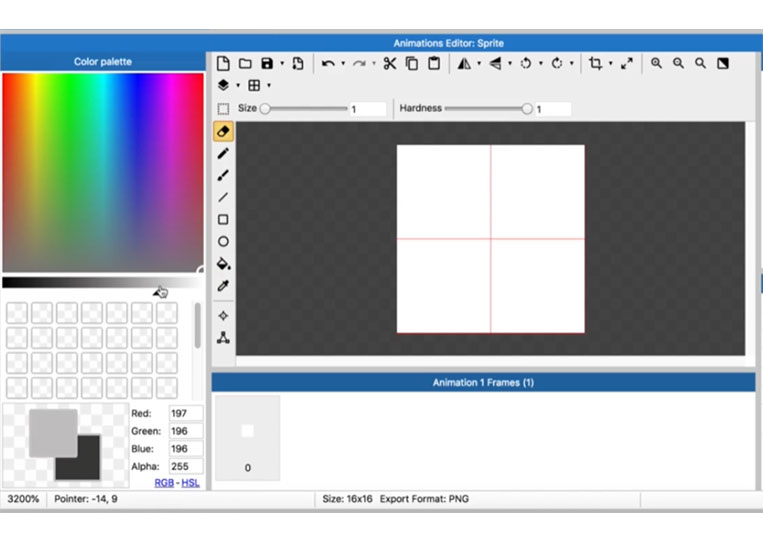The width and height of the screenshot is (763, 541).
Task: Flip the image horizontally
Action: click(x=464, y=63)
